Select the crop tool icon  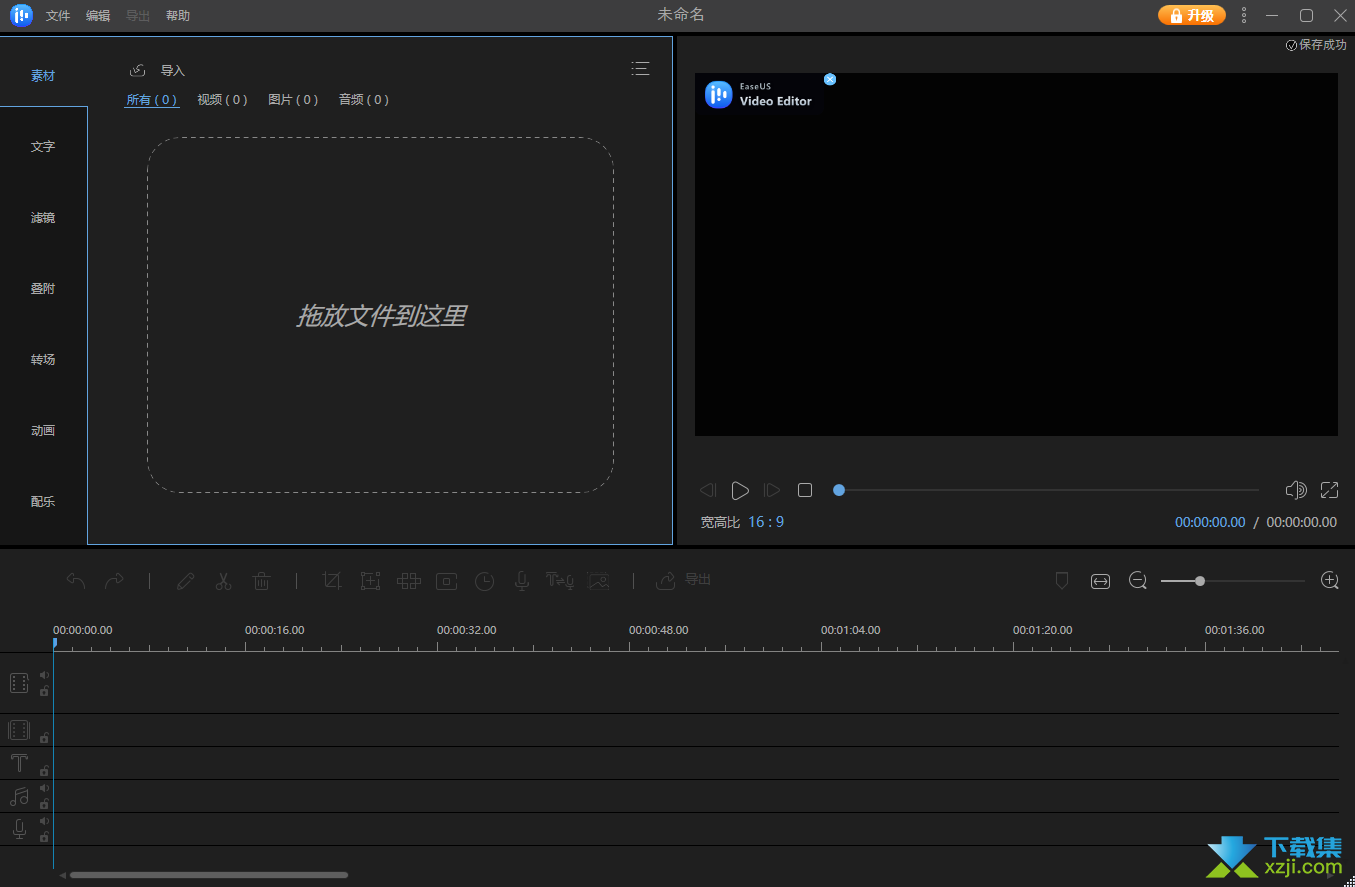click(x=332, y=581)
